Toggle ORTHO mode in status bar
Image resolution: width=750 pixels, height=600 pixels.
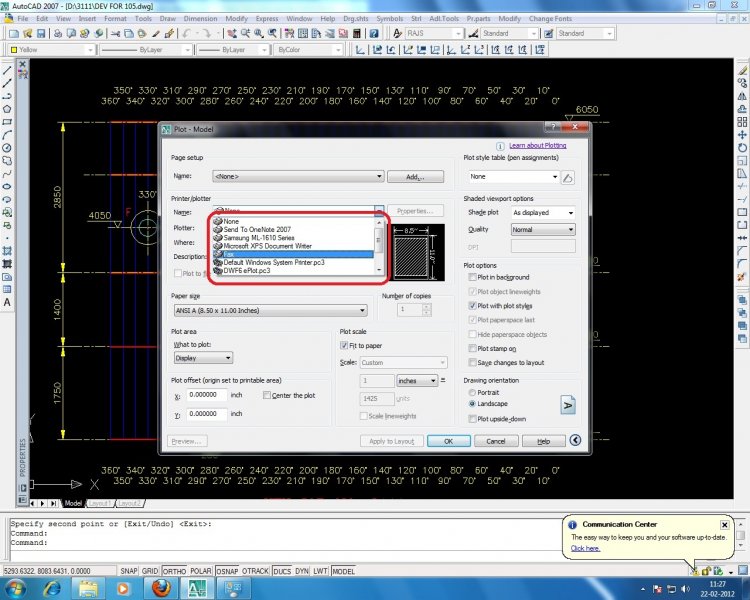click(174, 571)
